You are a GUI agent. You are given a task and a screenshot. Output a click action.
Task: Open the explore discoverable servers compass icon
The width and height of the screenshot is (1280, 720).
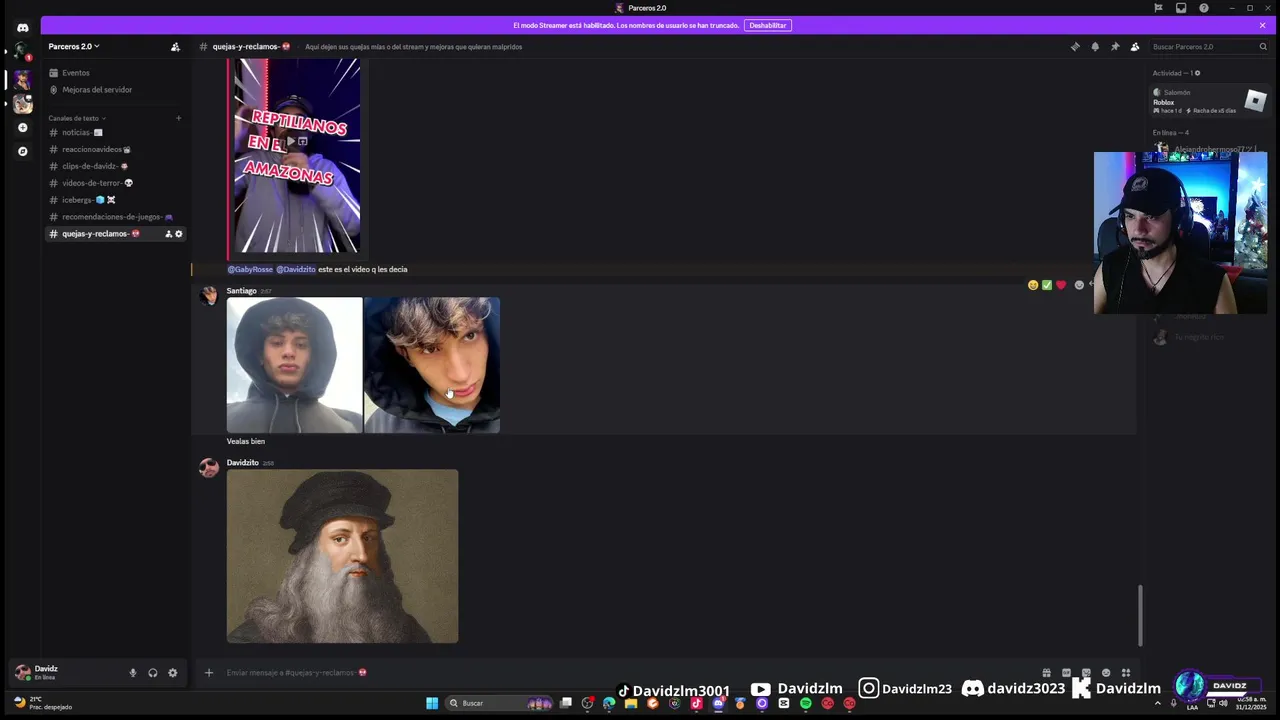[22, 152]
